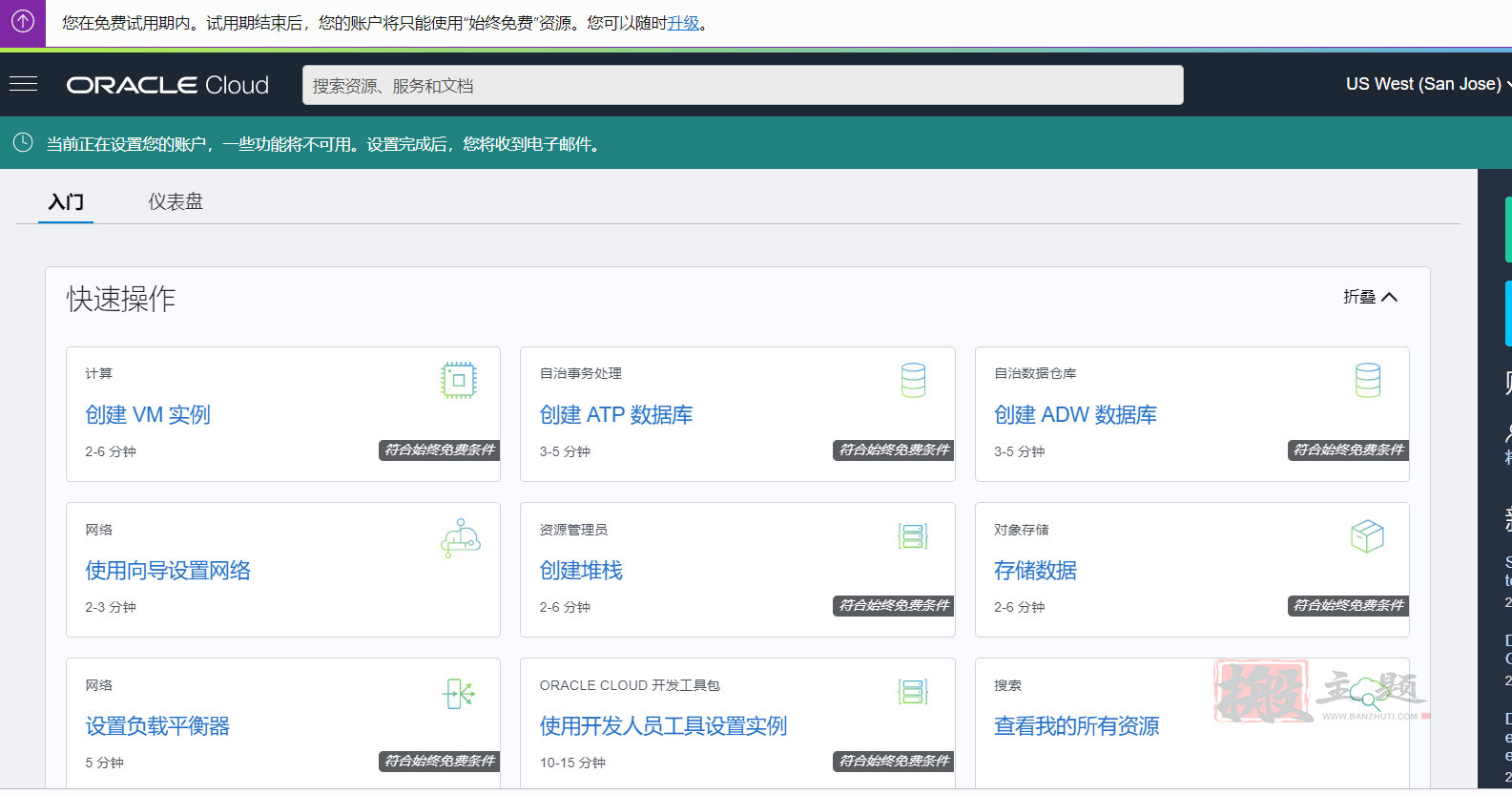Image resolution: width=1512 pixels, height=795 pixels.
Task: Click the load balancer icon
Action: (459, 693)
